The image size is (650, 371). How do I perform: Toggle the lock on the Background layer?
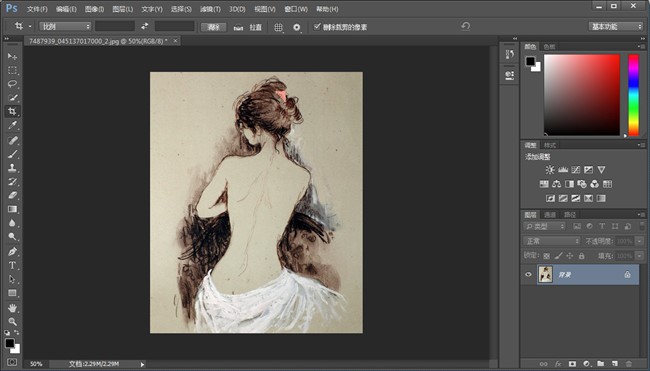click(627, 274)
